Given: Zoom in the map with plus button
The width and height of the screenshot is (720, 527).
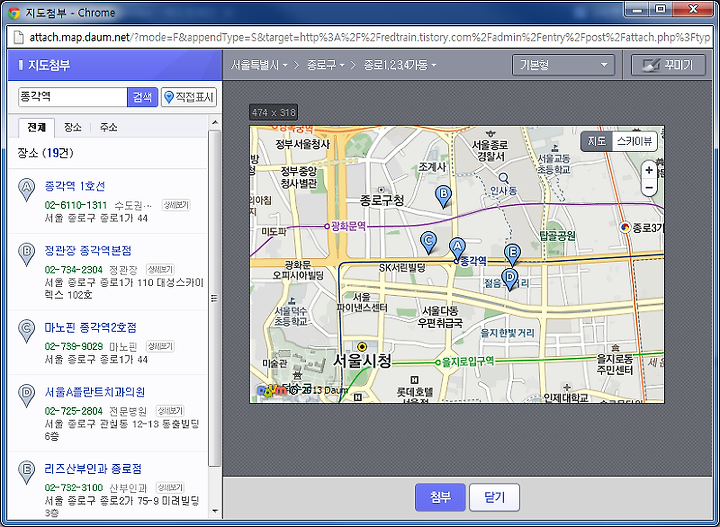Looking at the screenshot, I should 649,170.
